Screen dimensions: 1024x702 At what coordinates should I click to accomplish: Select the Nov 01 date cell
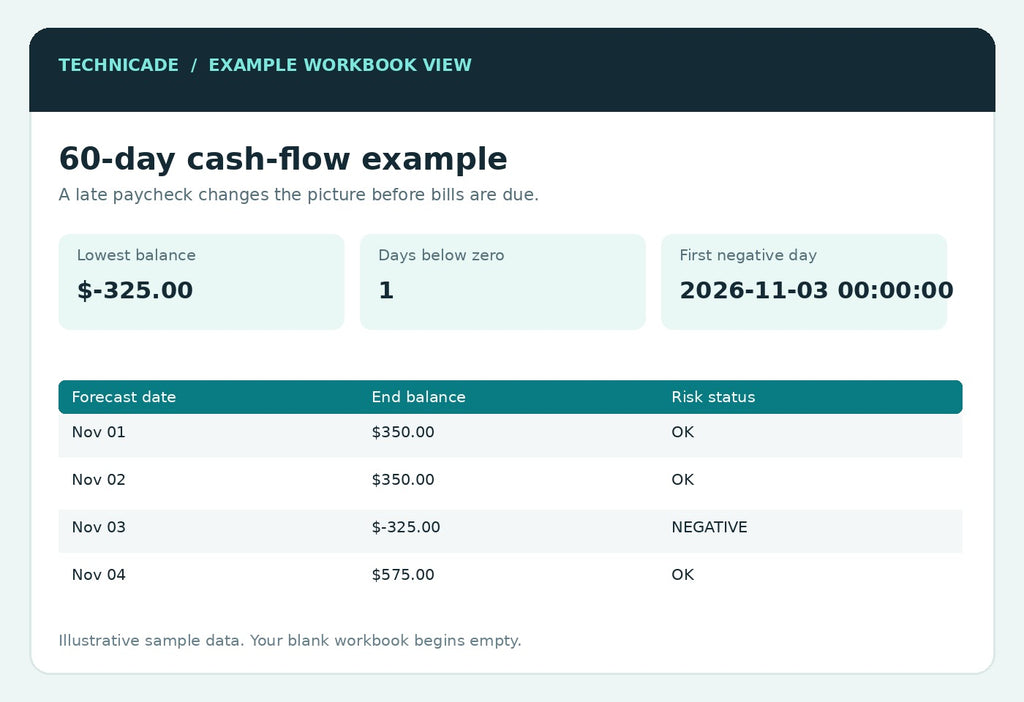tap(99, 432)
